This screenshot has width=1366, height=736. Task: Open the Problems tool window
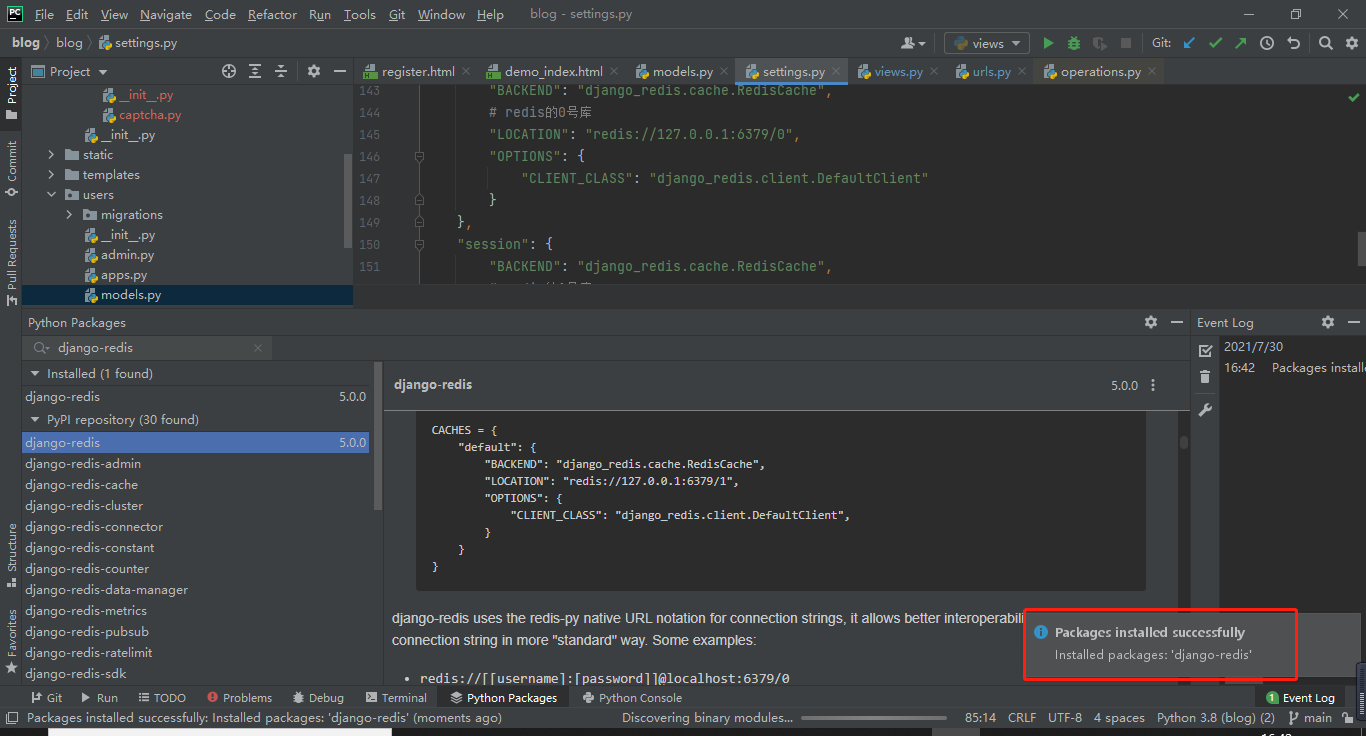(239, 698)
